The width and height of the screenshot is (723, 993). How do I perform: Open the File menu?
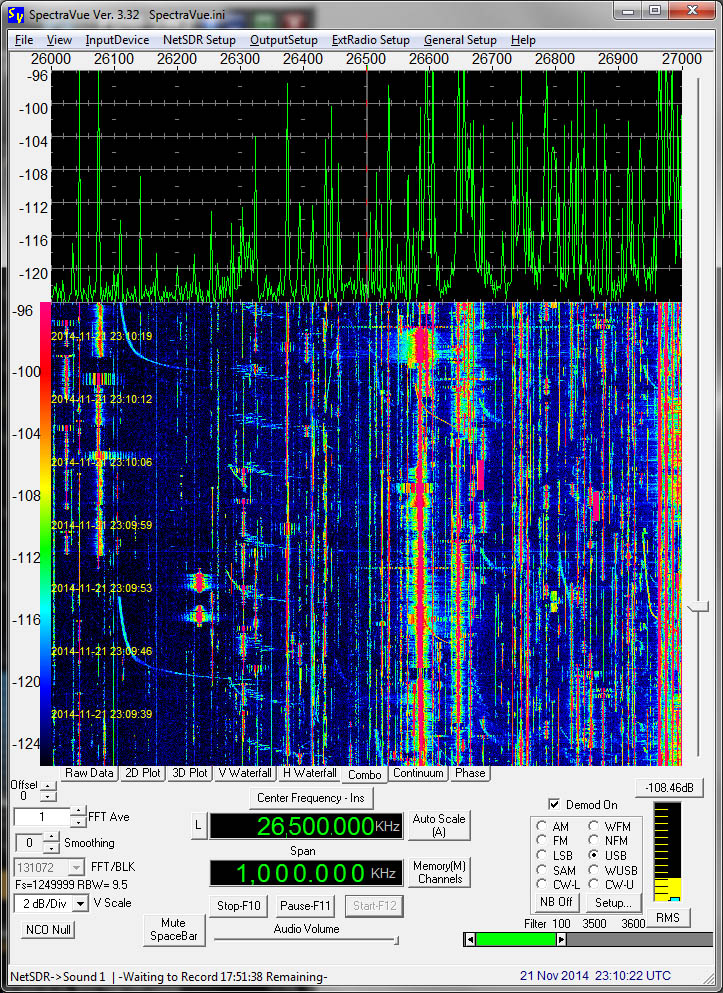(23, 40)
